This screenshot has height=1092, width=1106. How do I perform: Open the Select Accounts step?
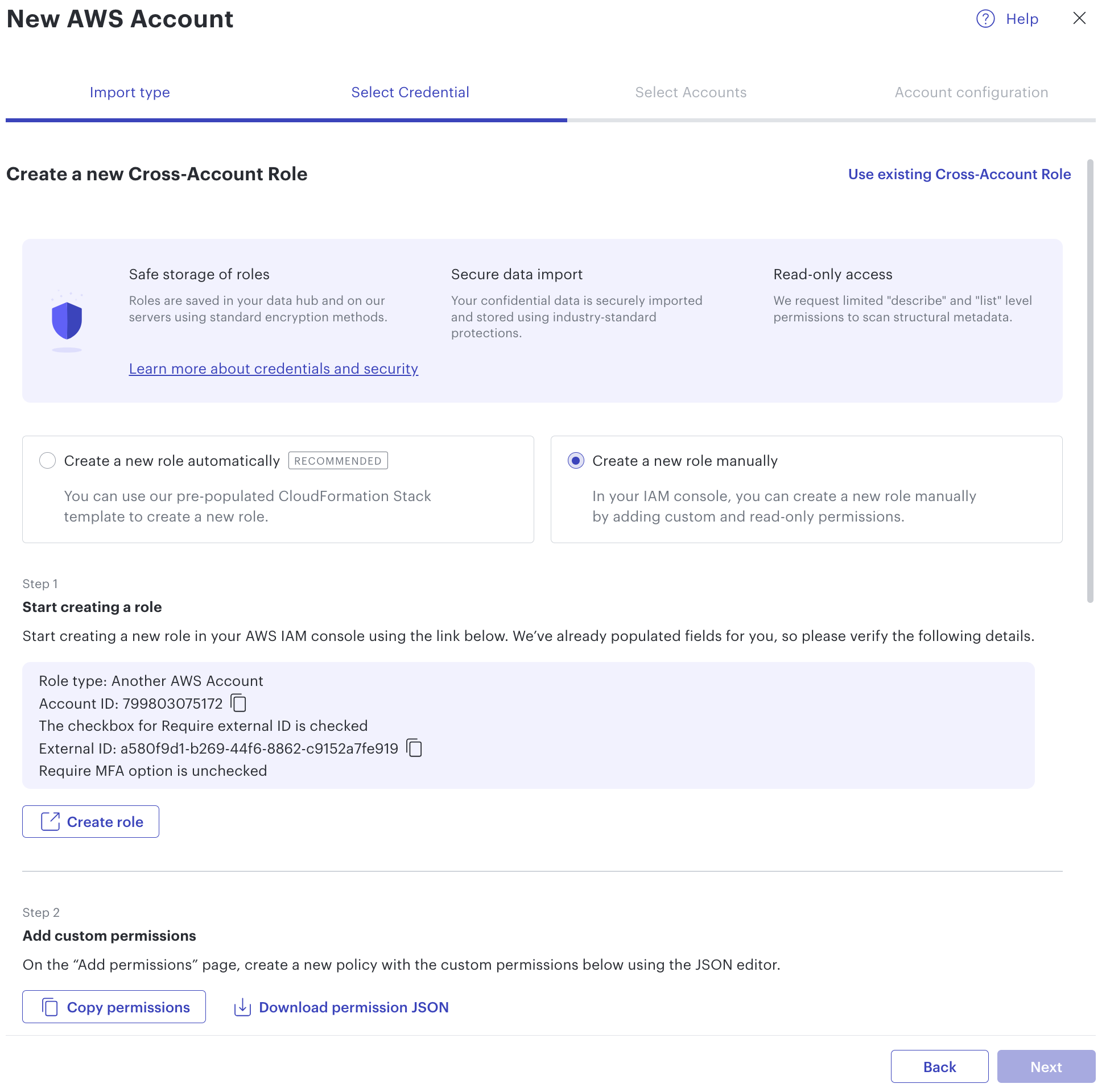pos(690,92)
